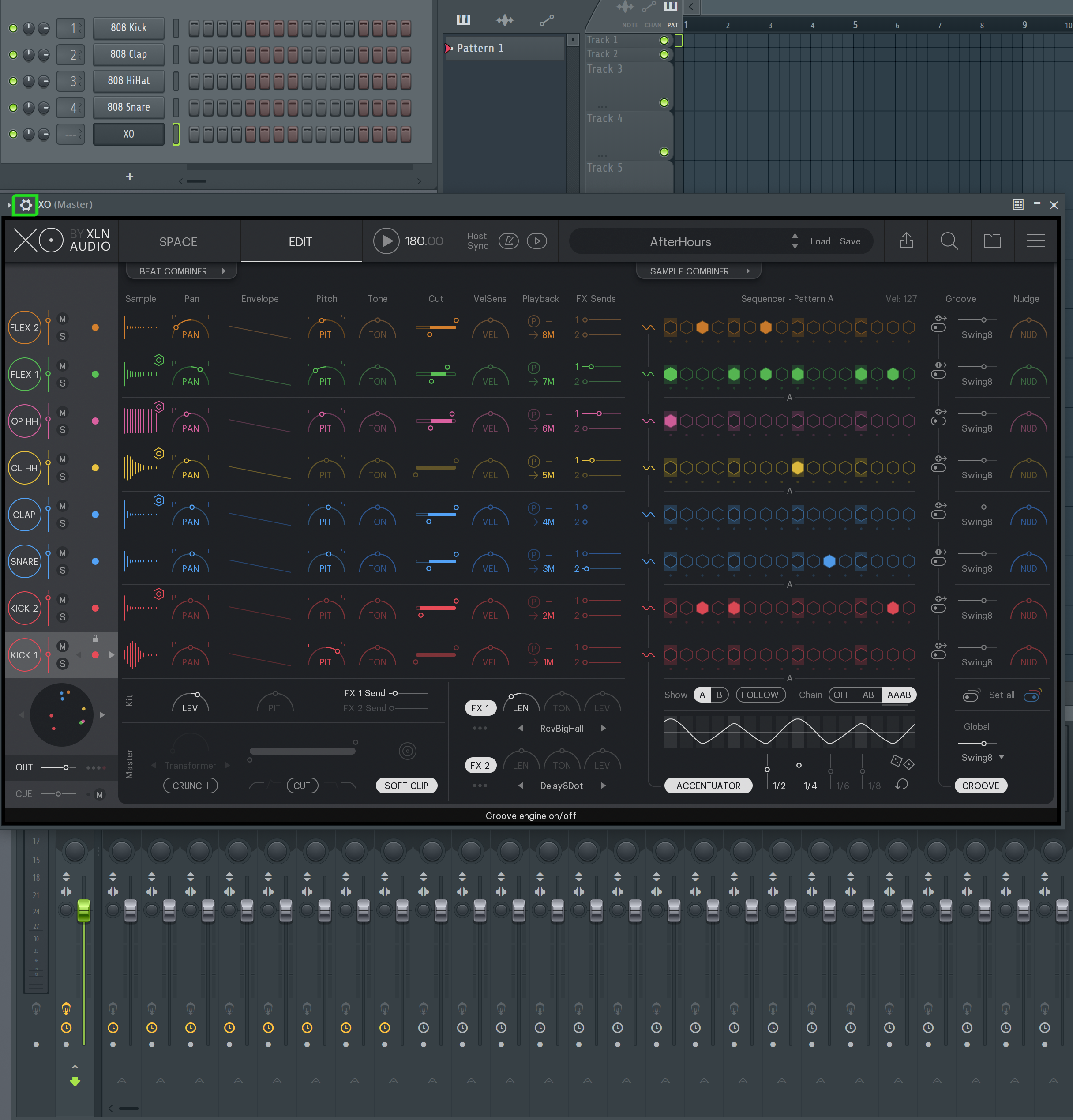Add a new channel with plus button
1073x1120 pixels.
pos(130,177)
